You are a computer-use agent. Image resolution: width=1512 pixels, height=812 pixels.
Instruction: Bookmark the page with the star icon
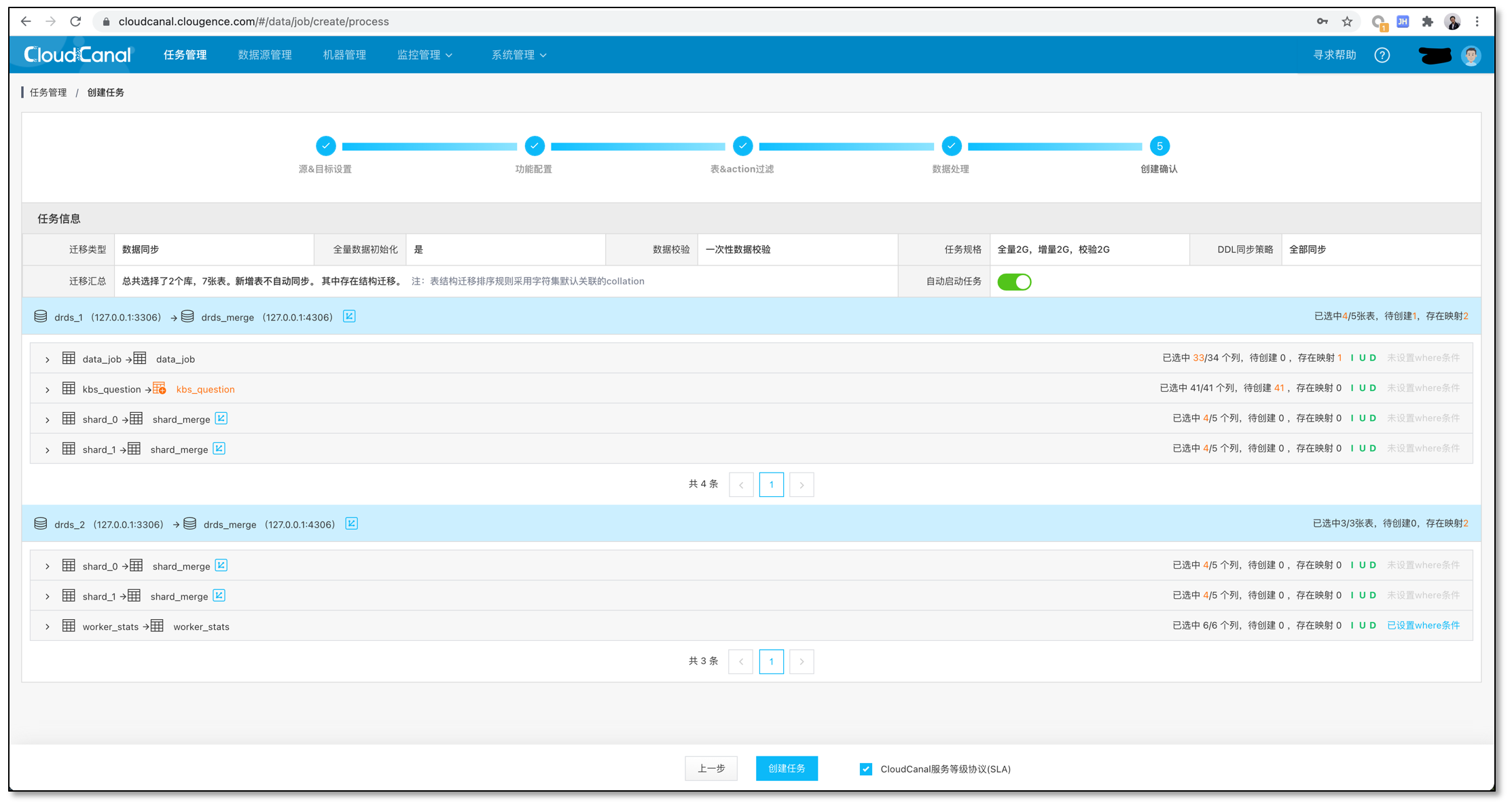1347,22
